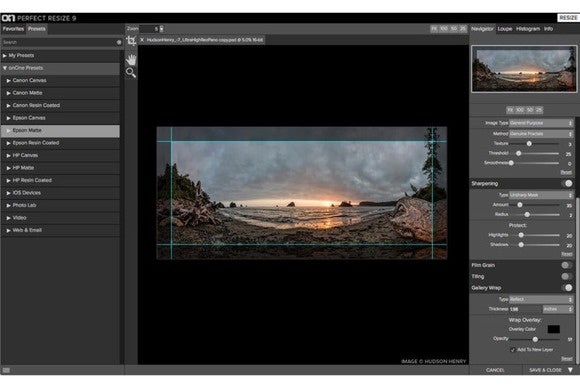Image resolution: width=580 pixels, height=388 pixels.
Task: Expand the Web & Email preset folder
Action: (9, 230)
